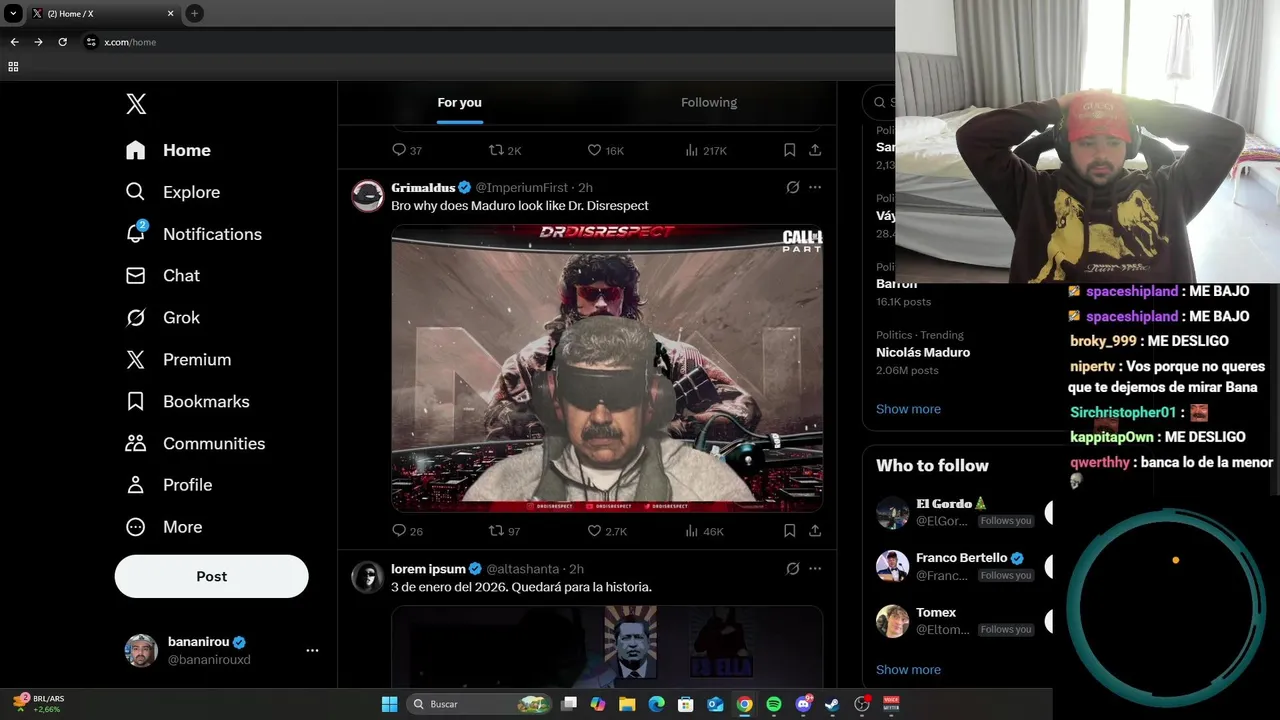Screen dimensions: 1280x720
Task: Open Notifications with the unread badge
Action: [x=193, y=234]
